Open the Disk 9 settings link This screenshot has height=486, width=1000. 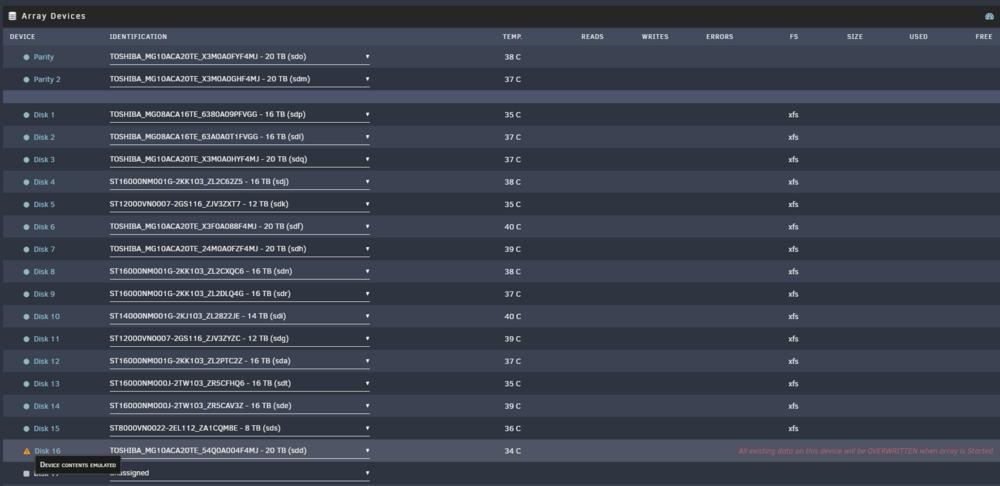click(x=44, y=294)
